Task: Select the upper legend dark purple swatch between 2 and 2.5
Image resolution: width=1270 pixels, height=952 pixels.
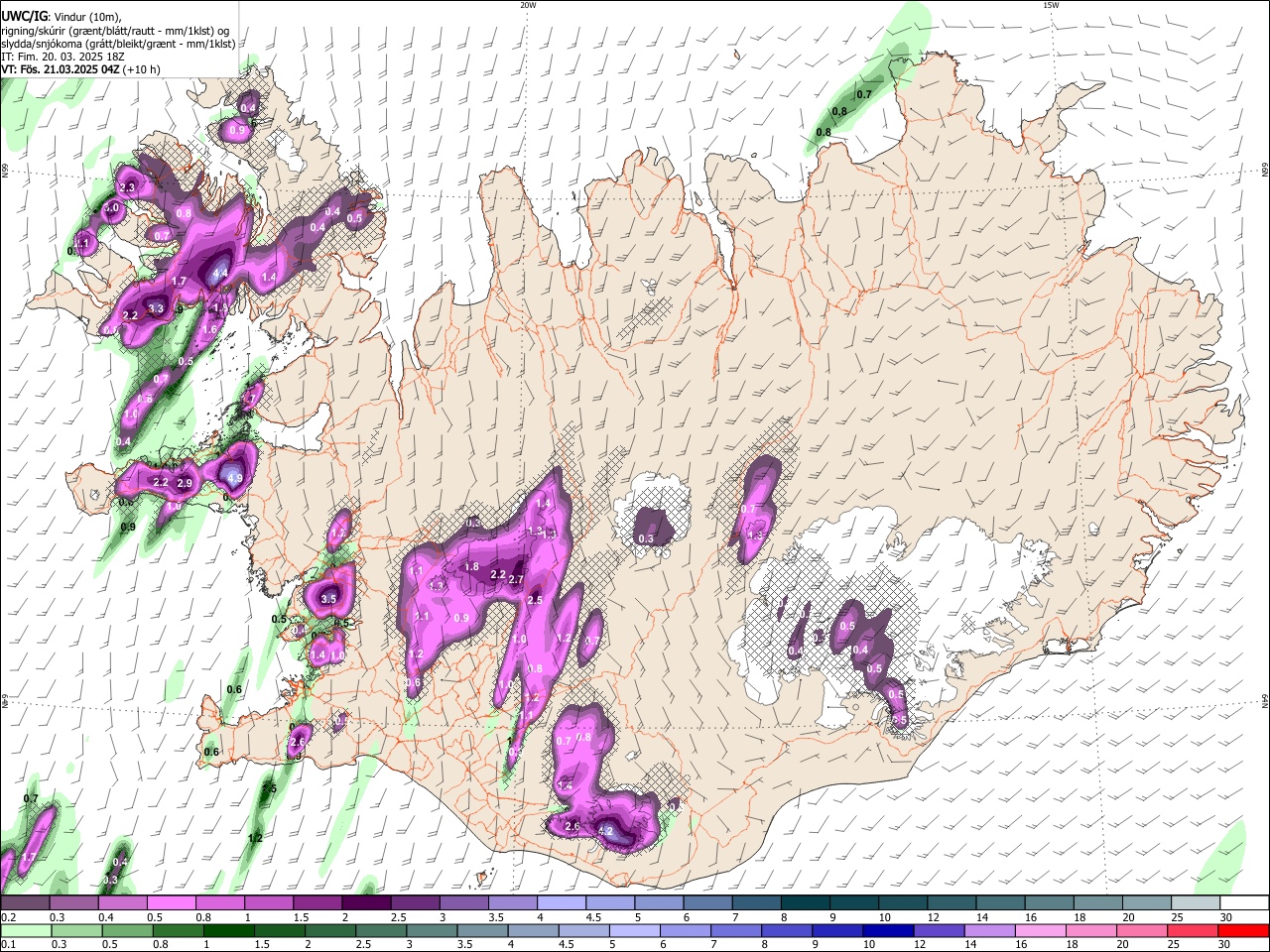Action: point(366,902)
